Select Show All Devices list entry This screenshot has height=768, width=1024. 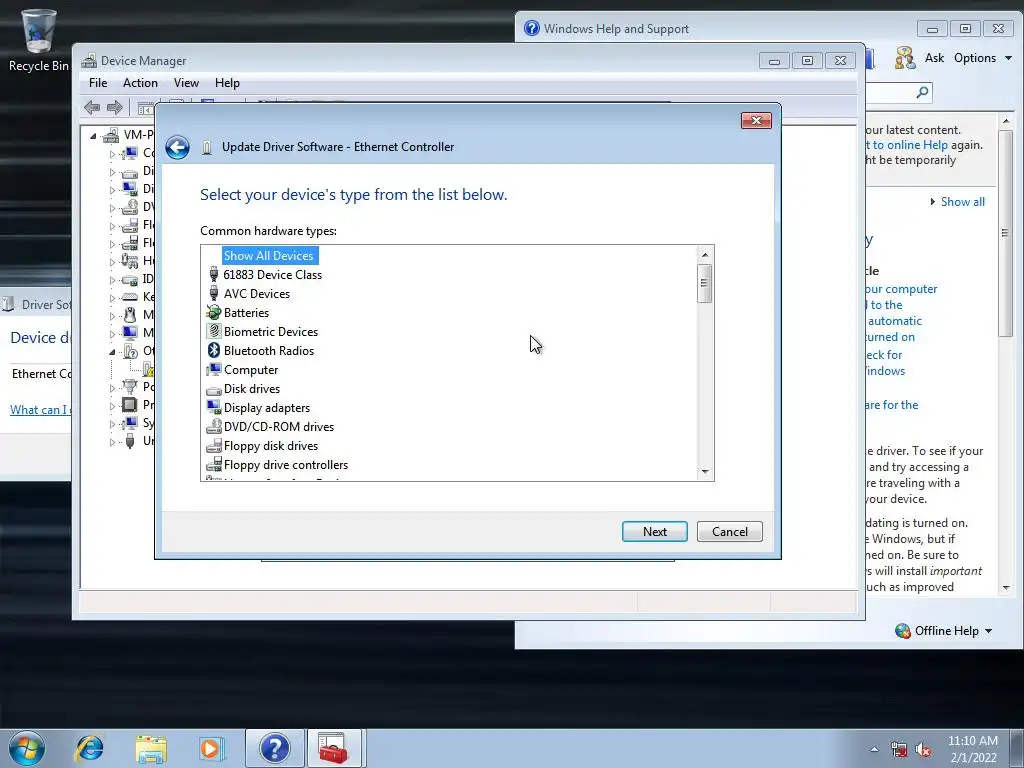[269, 255]
